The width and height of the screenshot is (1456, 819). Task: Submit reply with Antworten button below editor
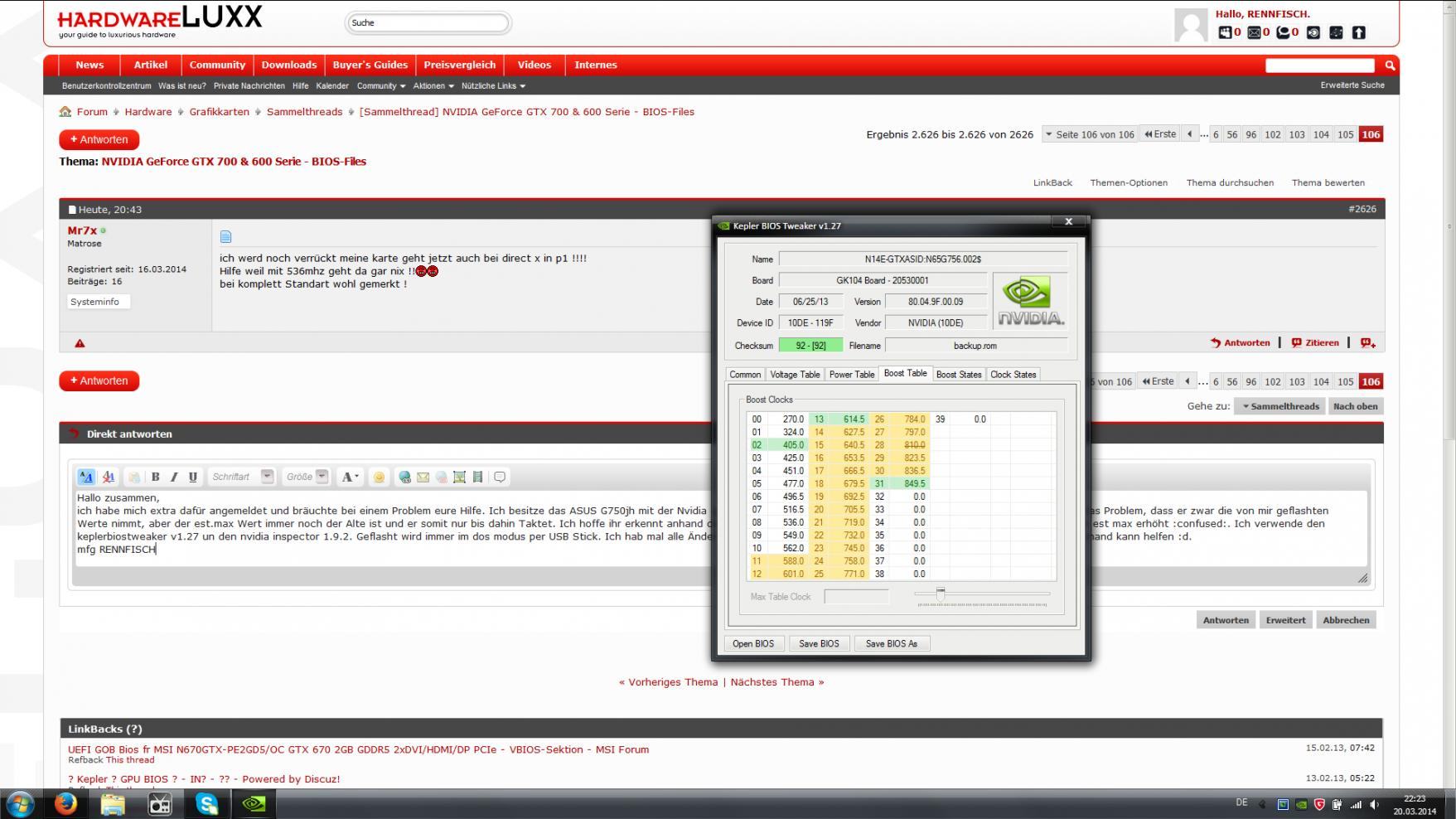[1226, 620]
